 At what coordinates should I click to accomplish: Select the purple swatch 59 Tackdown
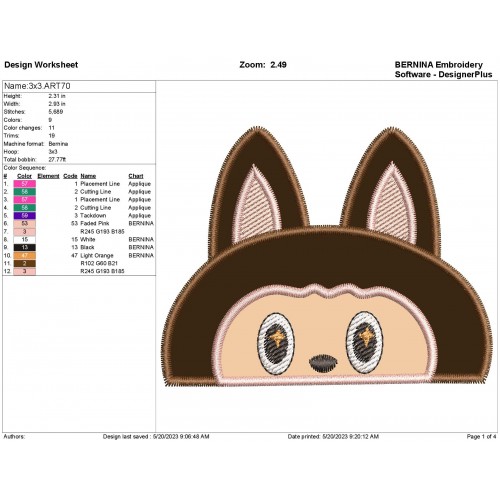(24, 216)
